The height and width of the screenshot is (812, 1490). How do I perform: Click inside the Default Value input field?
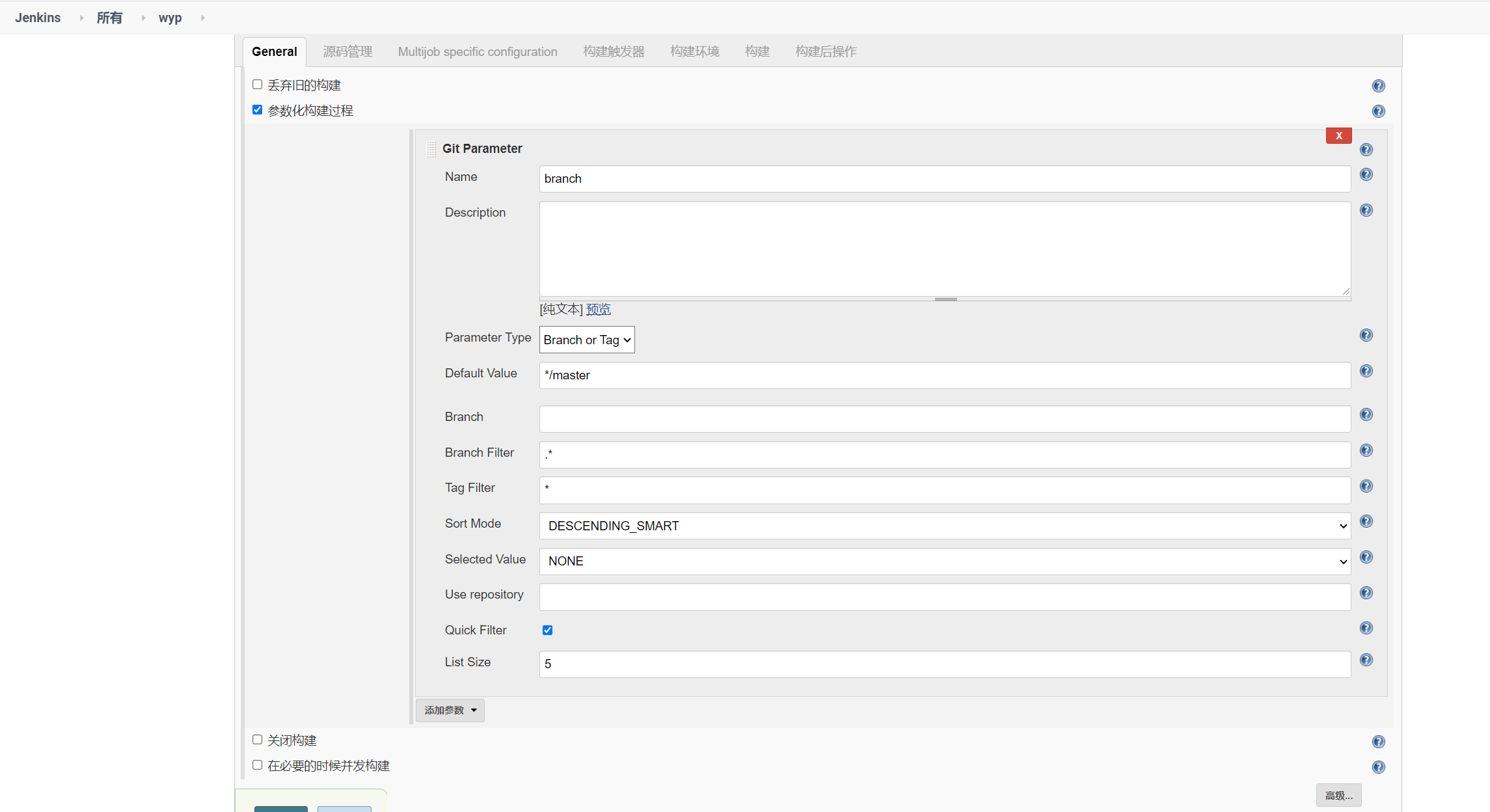coord(943,375)
